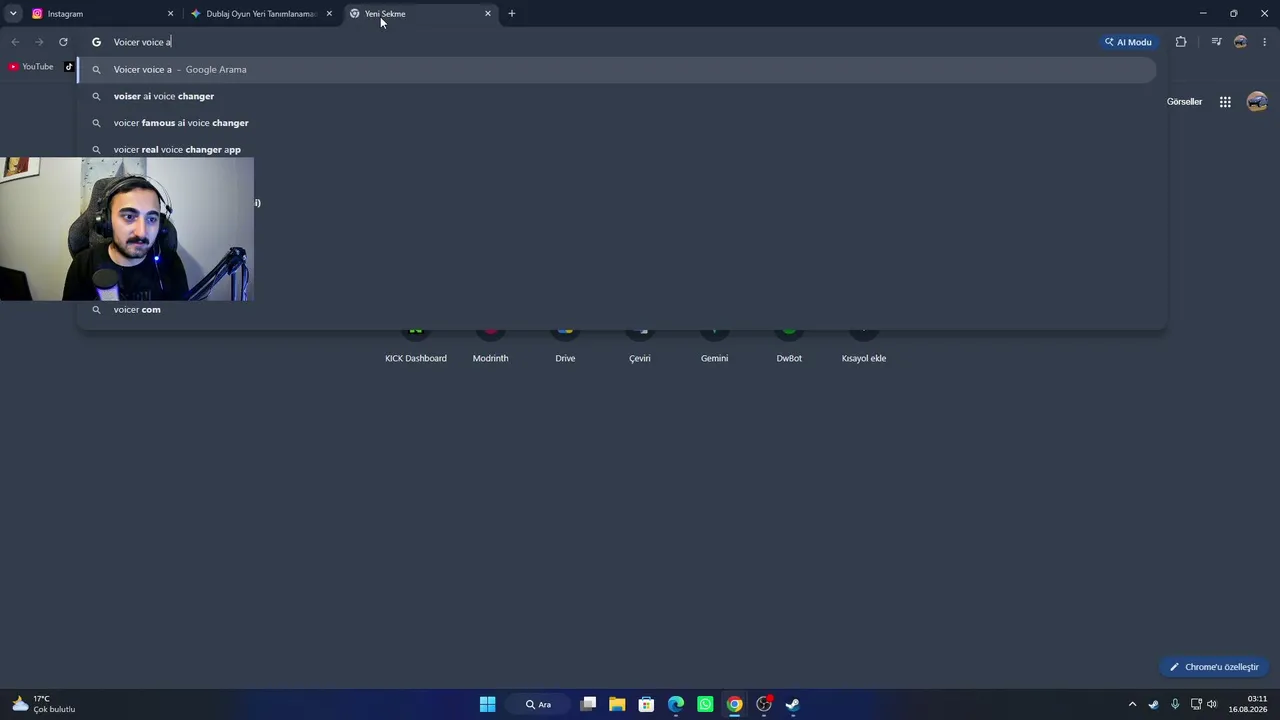Open Microsoft Edge from the taskbar
Image resolution: width=1280 pixels, height=720 pixels.
(x=676, y=704)
